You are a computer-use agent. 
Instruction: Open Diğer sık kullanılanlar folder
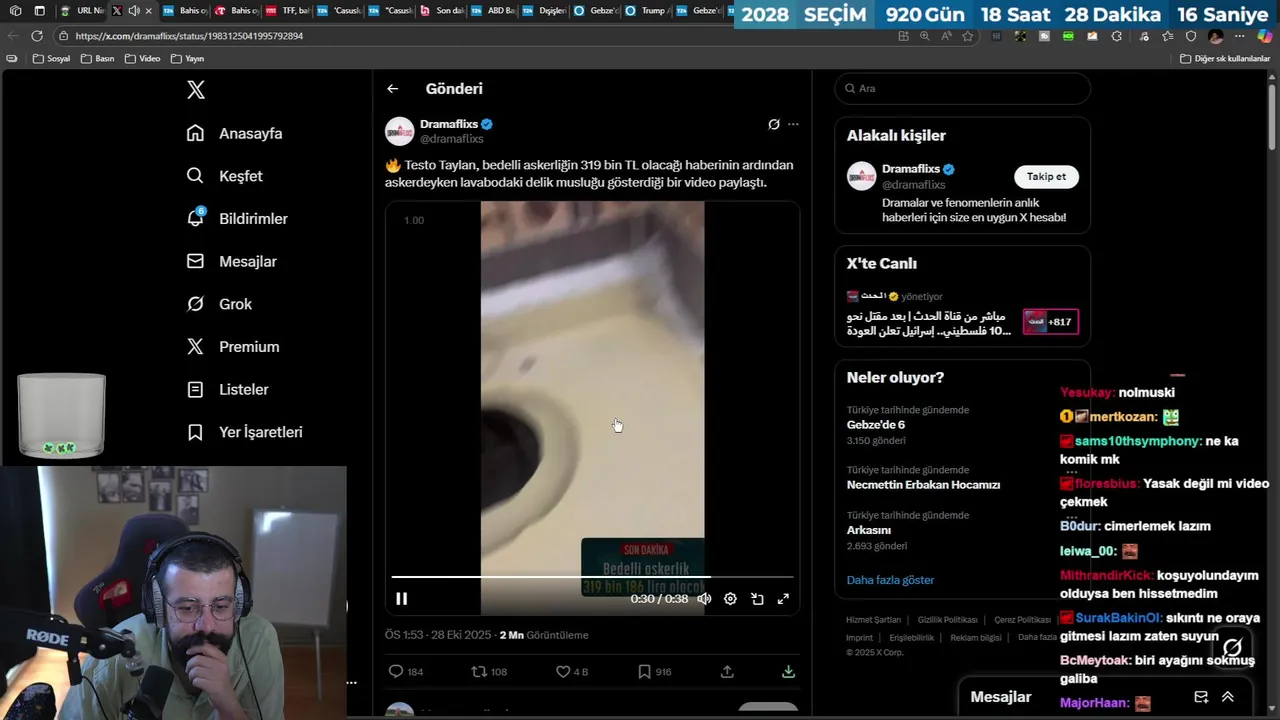click(x=1224, y=59)
